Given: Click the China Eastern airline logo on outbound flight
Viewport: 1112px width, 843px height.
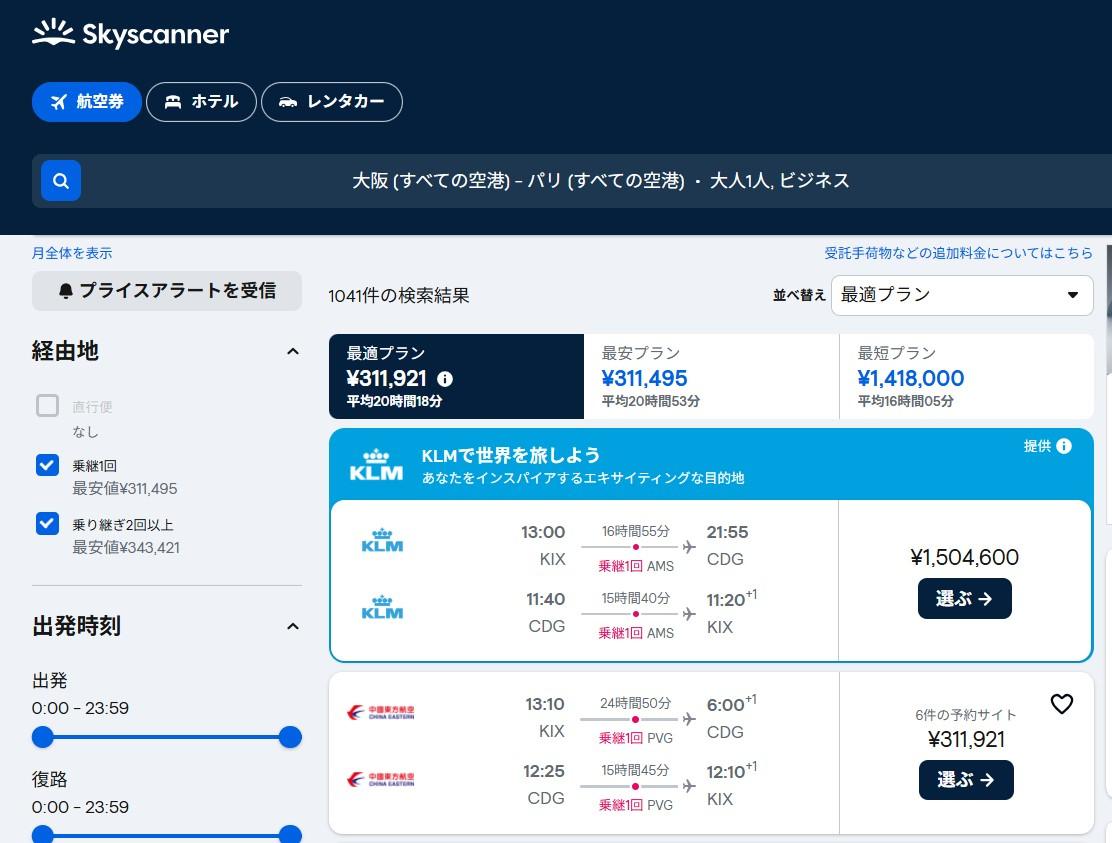Looking at the screenshot, I should 381,712.
